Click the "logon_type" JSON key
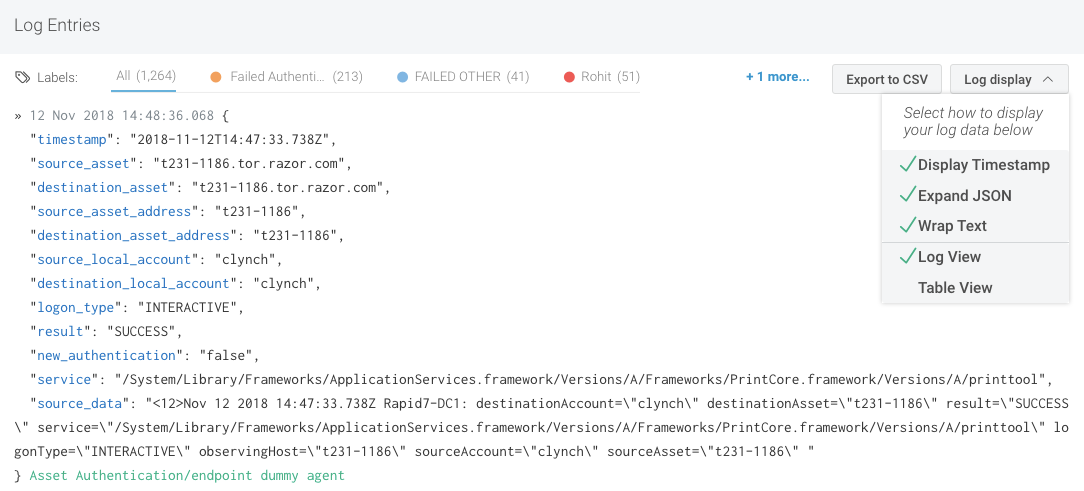 [x=77, y=308]
